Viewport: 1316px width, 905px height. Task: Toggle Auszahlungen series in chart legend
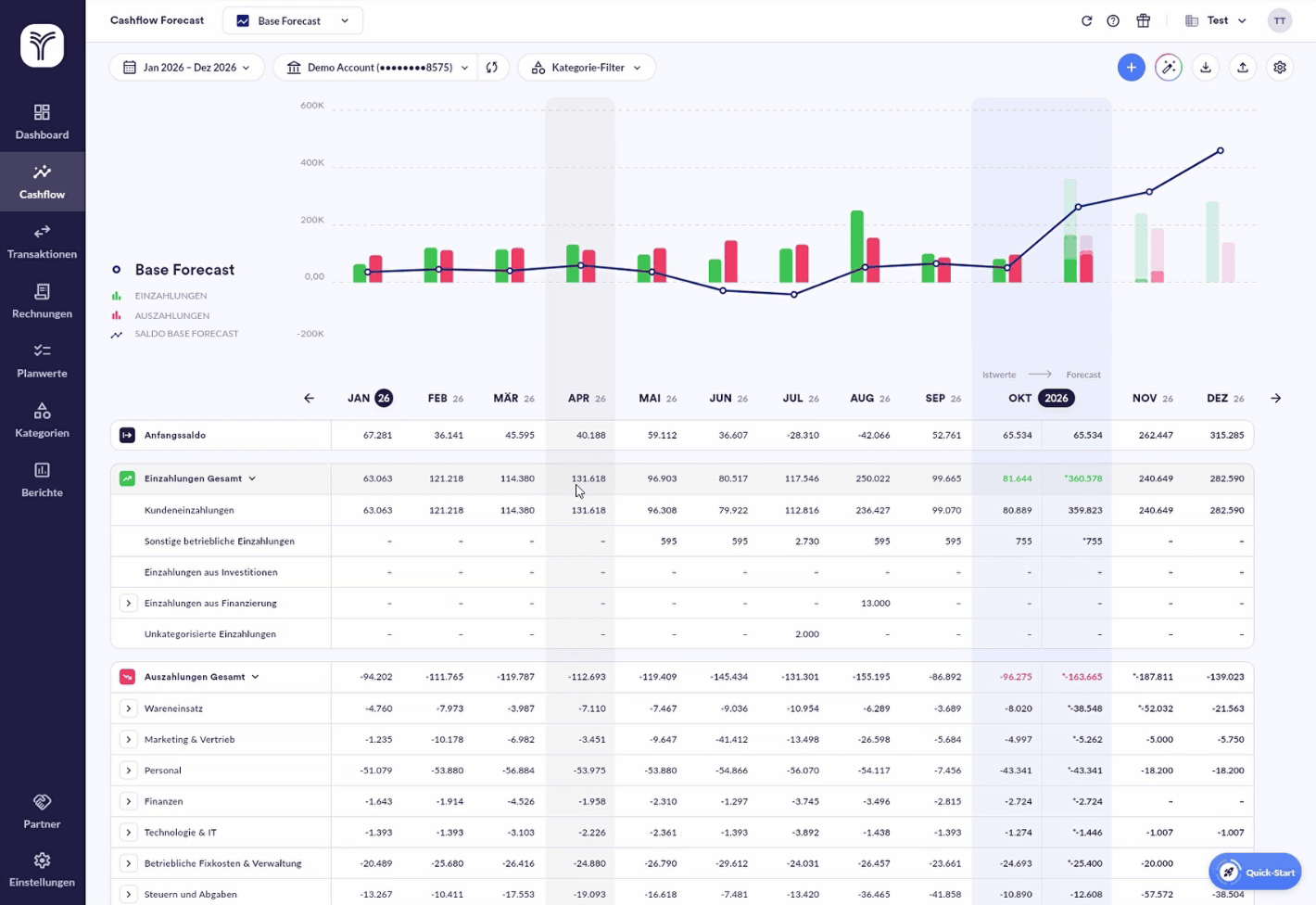(x=159, y=315)
